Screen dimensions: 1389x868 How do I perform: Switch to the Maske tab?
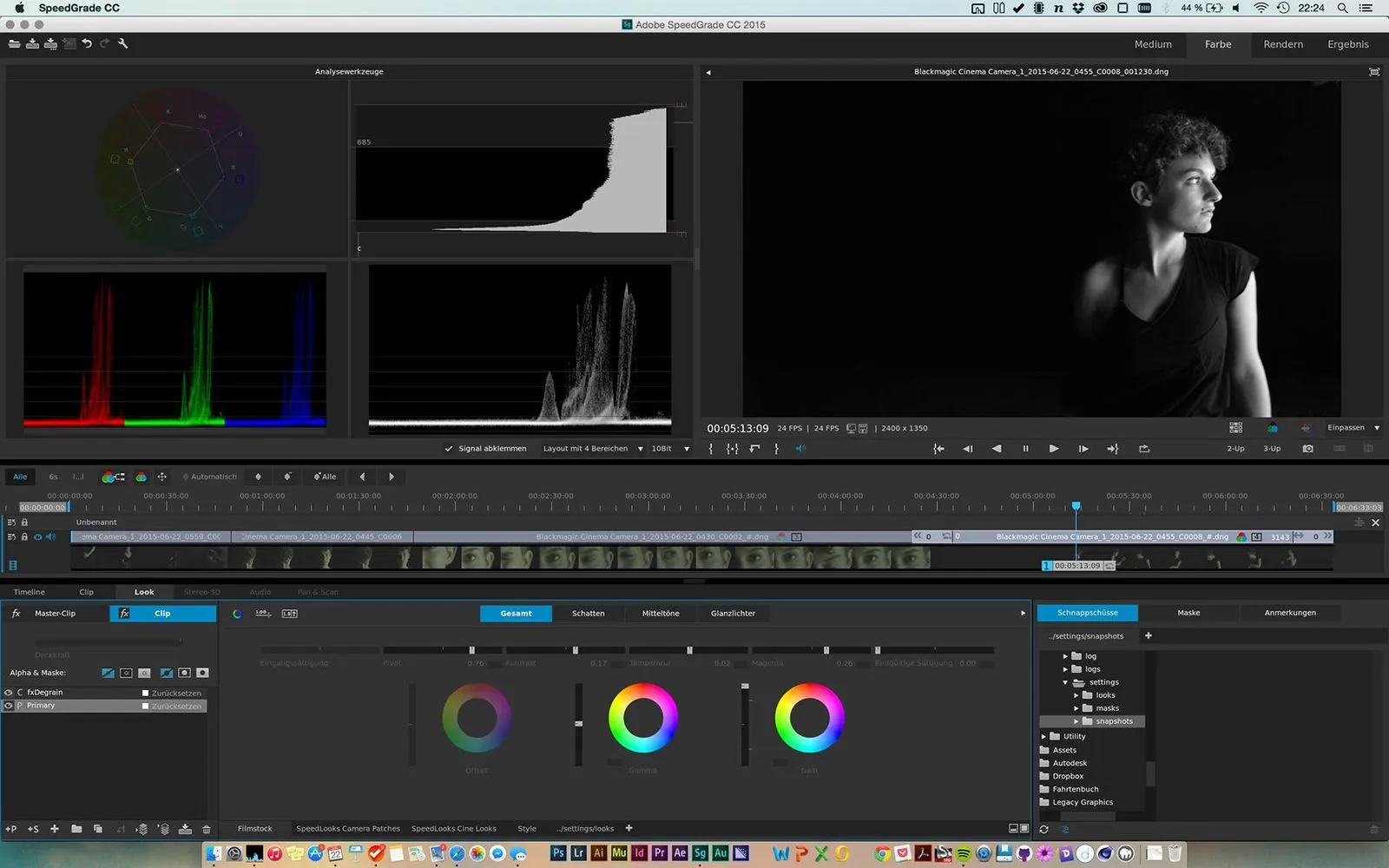click(1188, 613)
